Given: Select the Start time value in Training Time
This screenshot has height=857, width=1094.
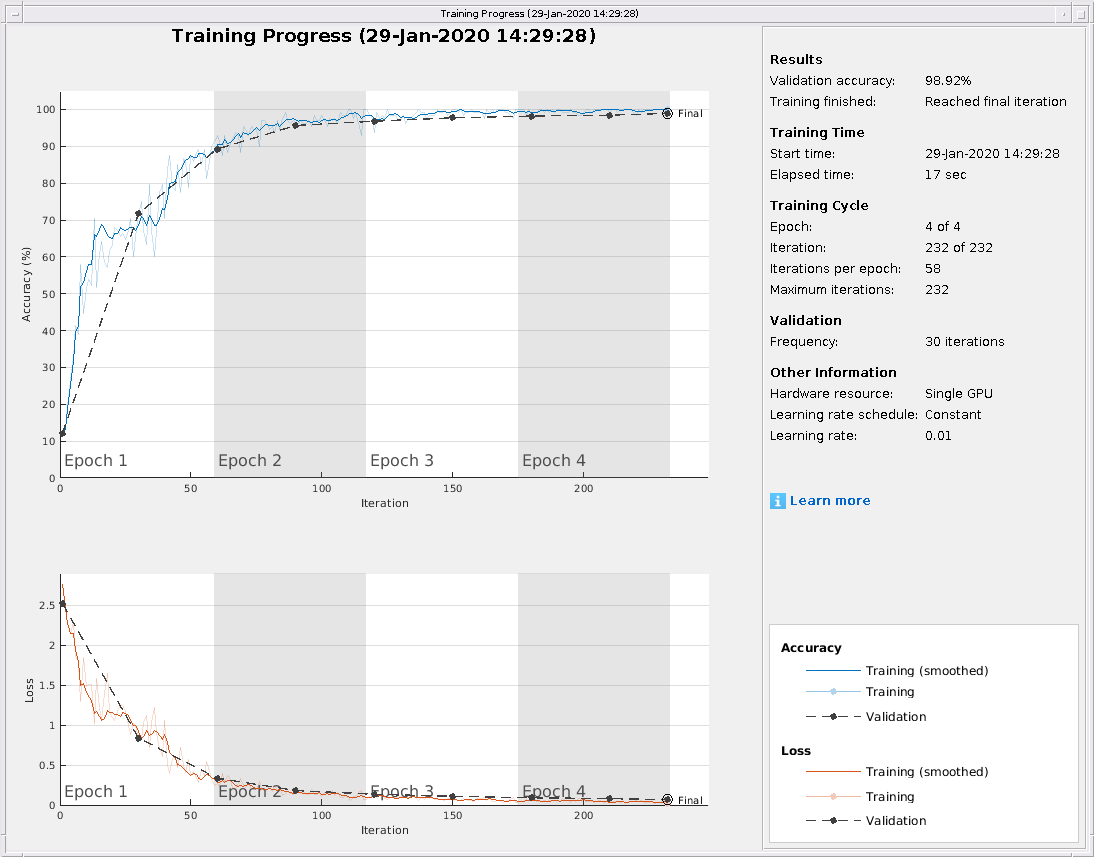Looking at the screenshot, I should (992, 154).
